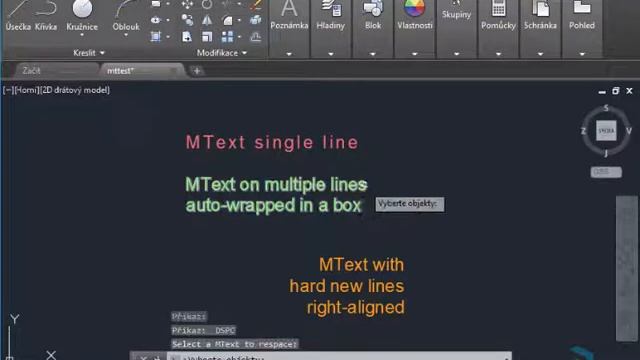Open the Hladiny layers panel

pyautogui.click(x=331, y=16)
